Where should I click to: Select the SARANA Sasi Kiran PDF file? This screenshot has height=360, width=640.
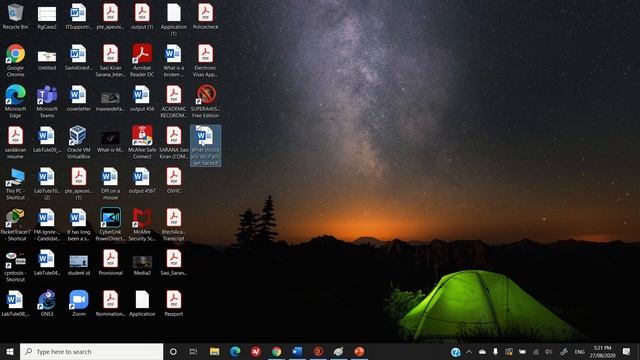click(174, 142)
